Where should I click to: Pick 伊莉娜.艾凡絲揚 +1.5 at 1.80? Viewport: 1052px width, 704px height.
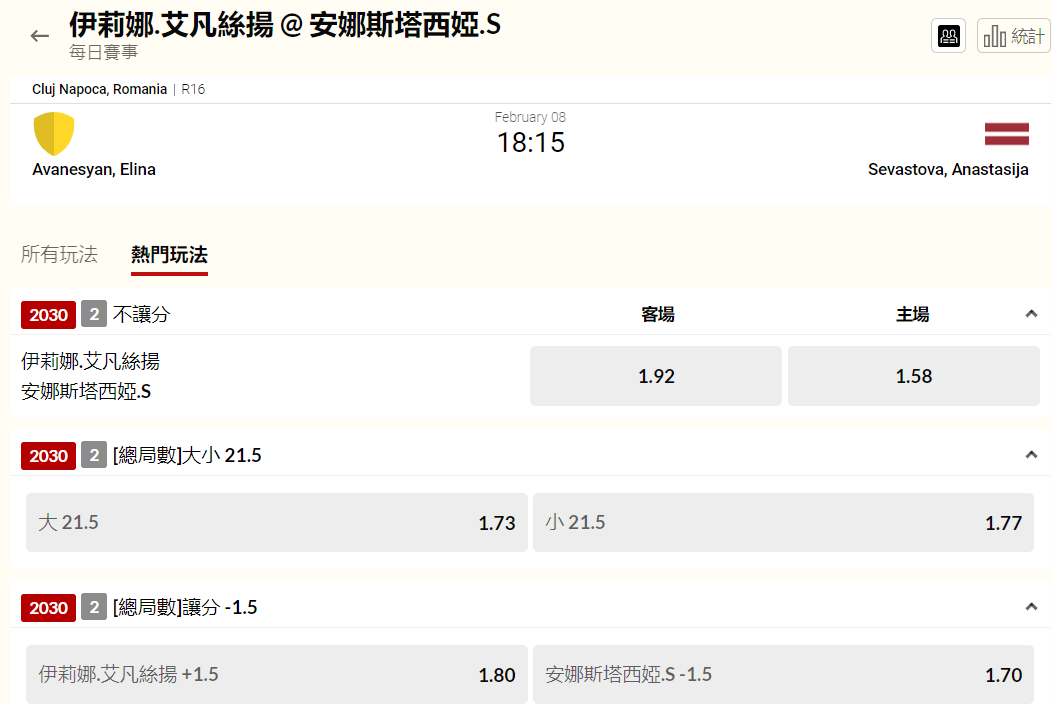coord(276,674)
